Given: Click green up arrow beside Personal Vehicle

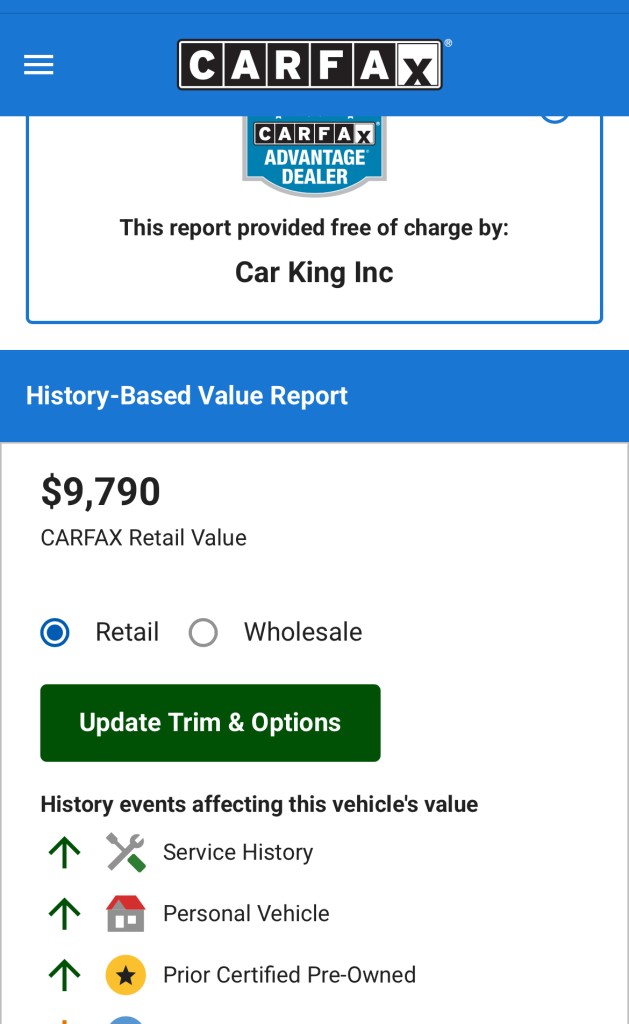Looking at the screenshot, I should (64, 914).
